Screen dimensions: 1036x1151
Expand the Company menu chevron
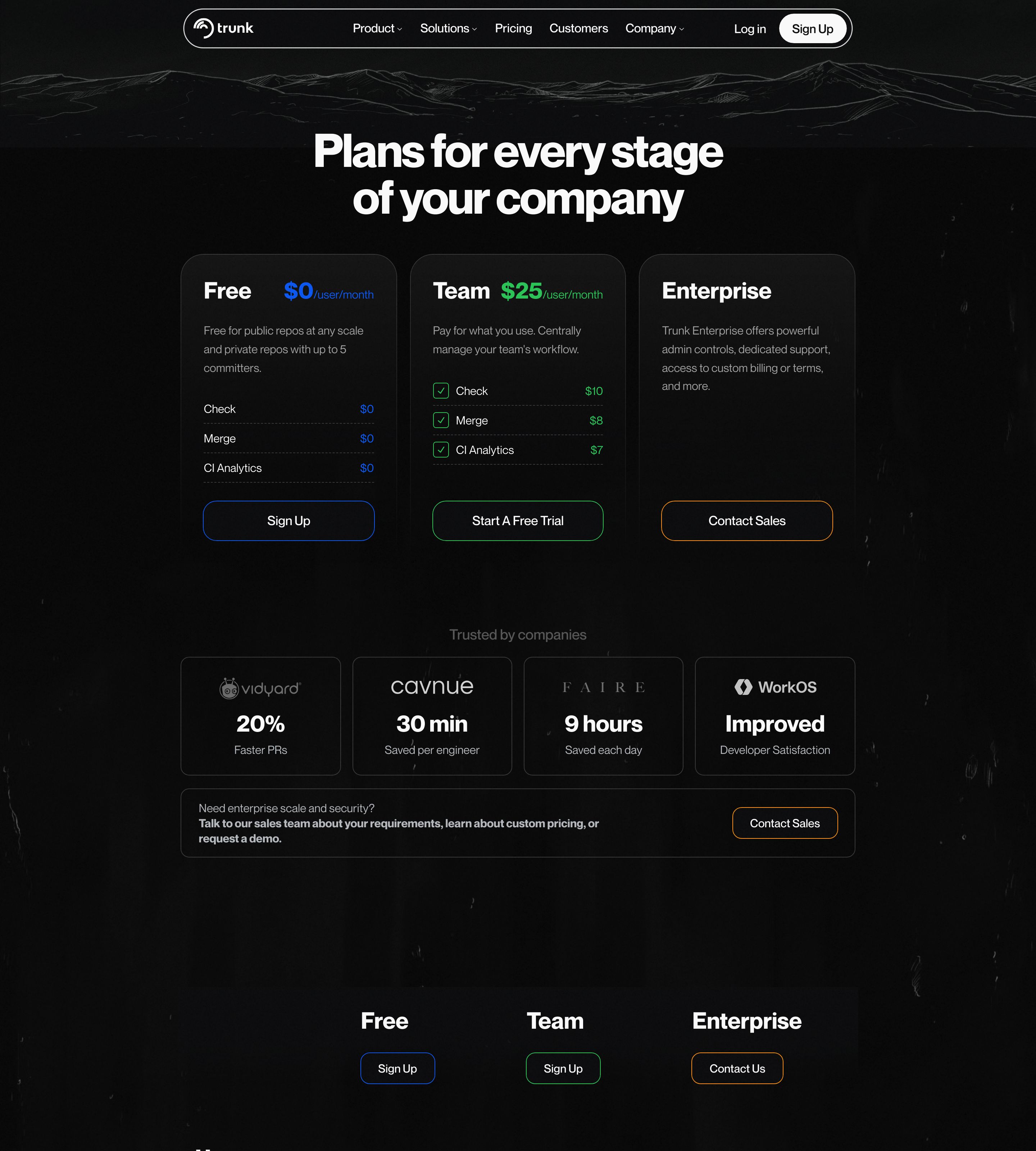(681, 29)
